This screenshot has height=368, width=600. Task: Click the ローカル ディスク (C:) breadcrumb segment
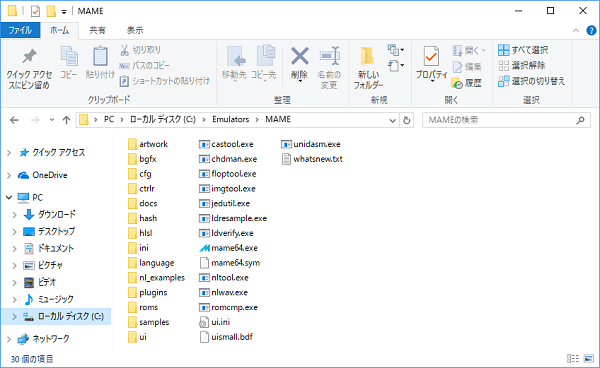coord(163,119)
